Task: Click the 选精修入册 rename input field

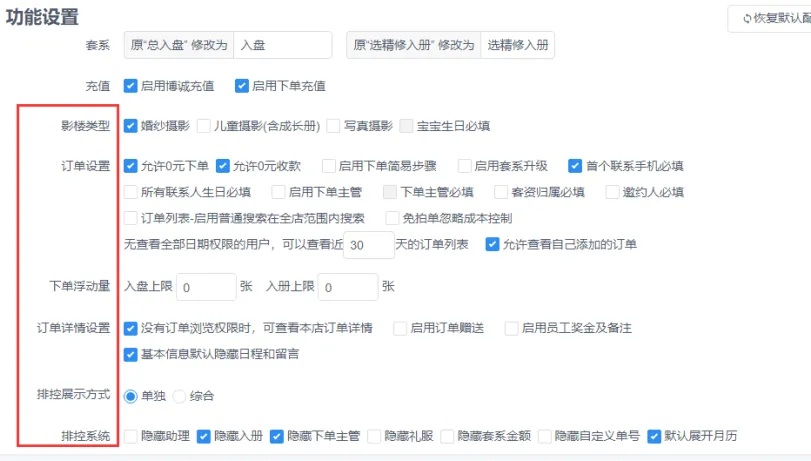Action: [517, 45]
